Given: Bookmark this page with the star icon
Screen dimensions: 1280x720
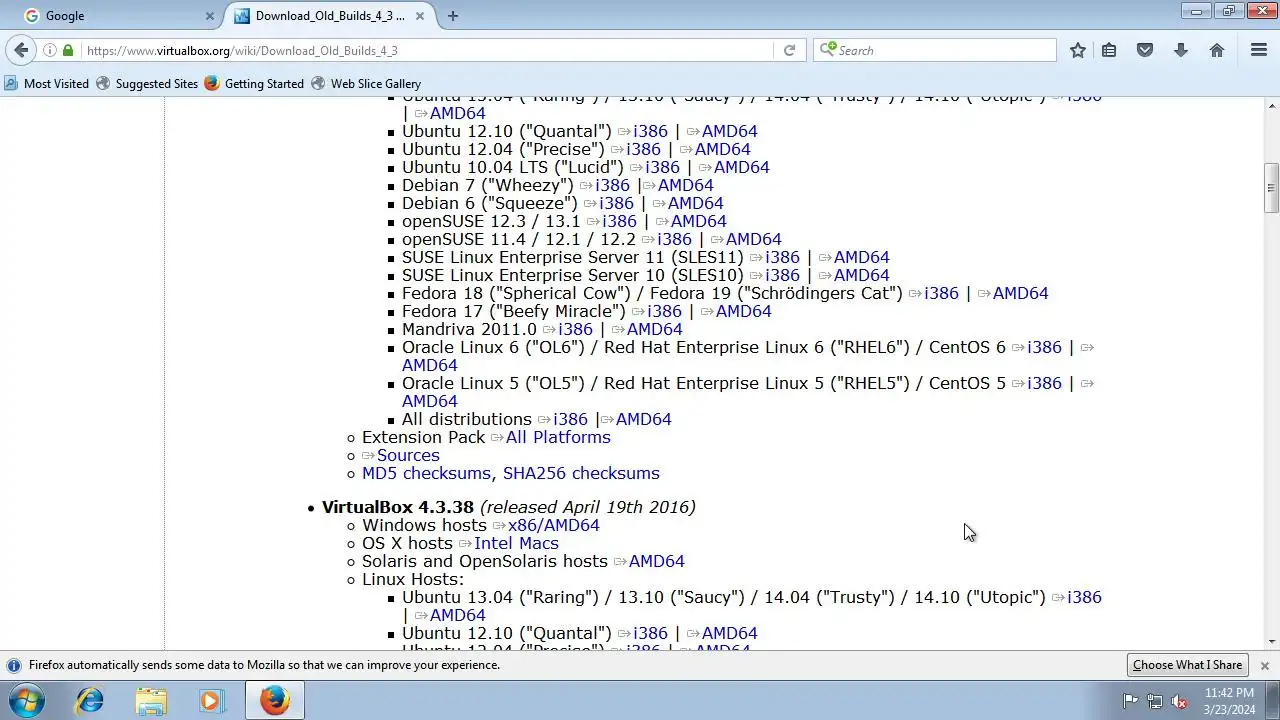Looking at the screenshot, I should [x=1077, y=50].
